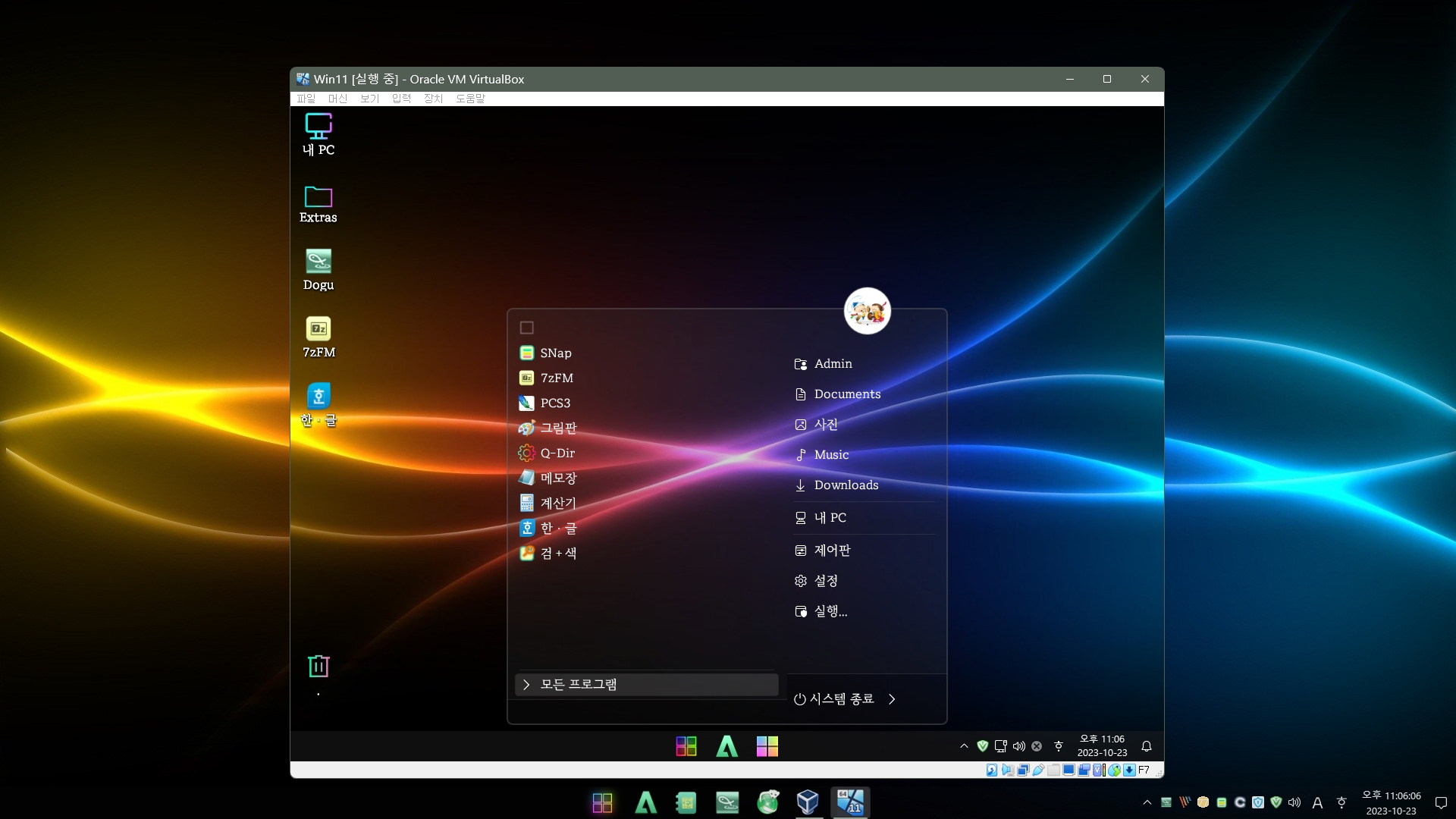Open the 도움말 menu in VirtualBox
This screenshot has height=819, width=1456.
tap(470, 99)
